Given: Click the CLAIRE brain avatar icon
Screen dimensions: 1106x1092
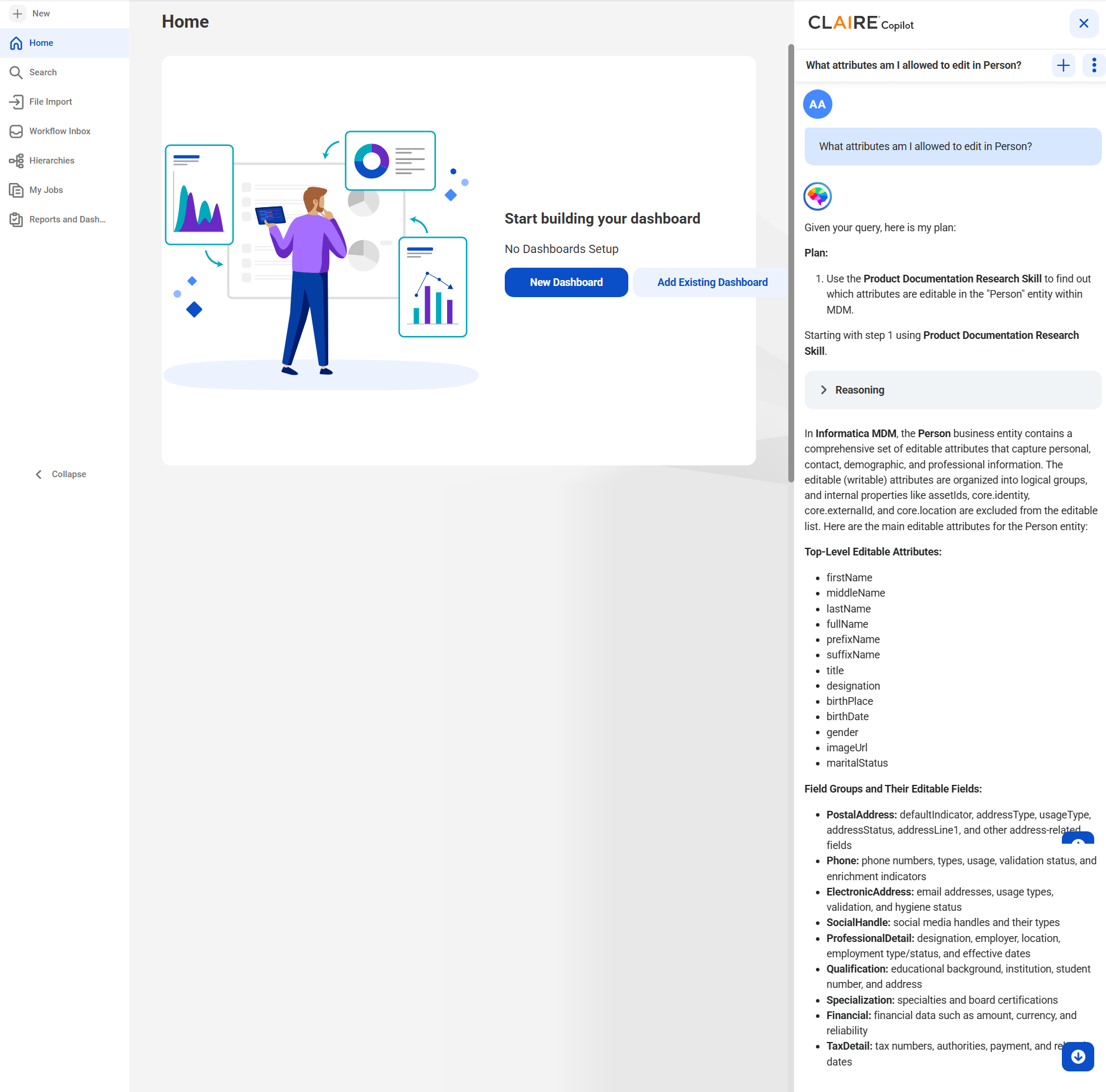Looking at the screenshot, I should (x=817, y=197).
